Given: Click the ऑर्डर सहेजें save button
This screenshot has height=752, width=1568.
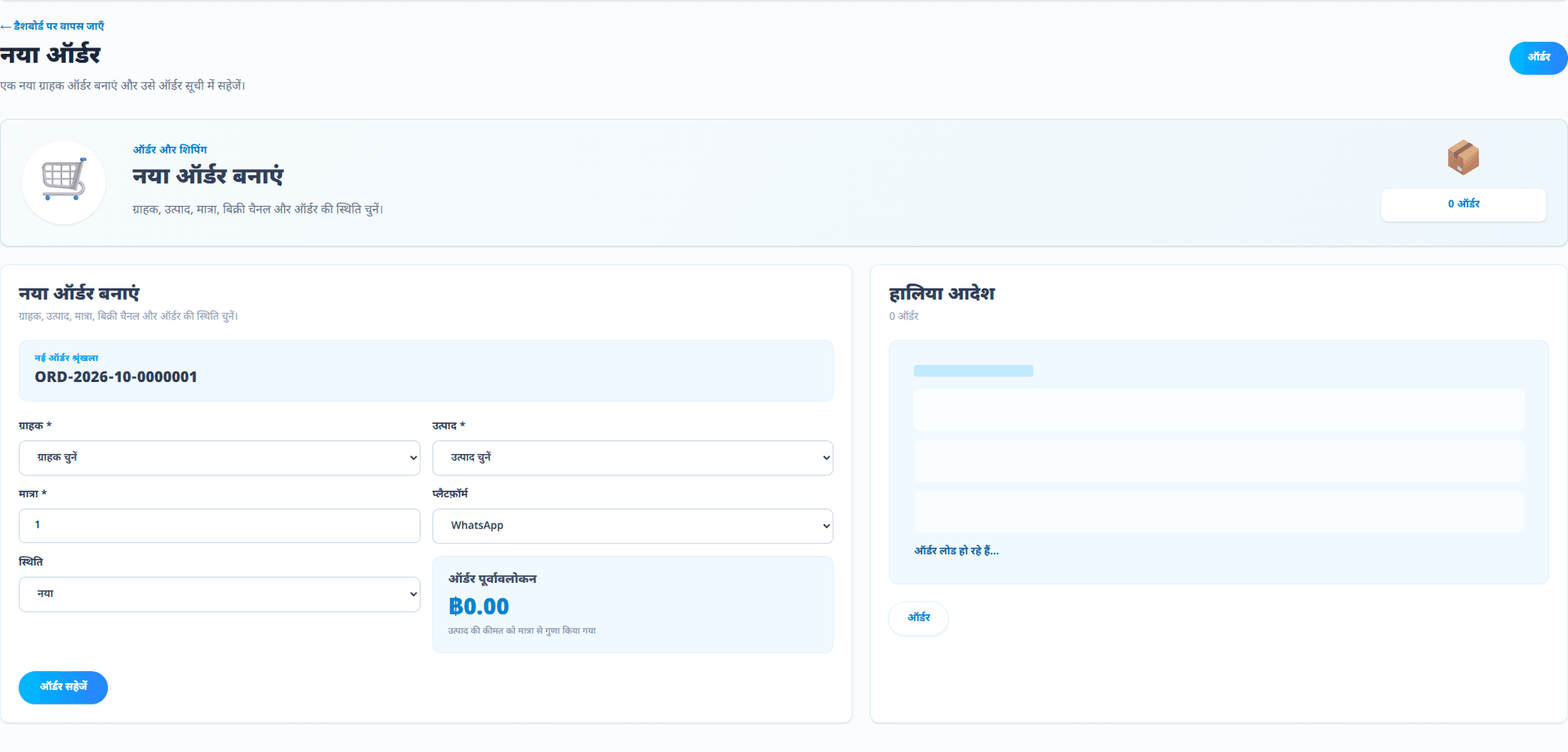Looking at the screenshot, I should [63, 687].
